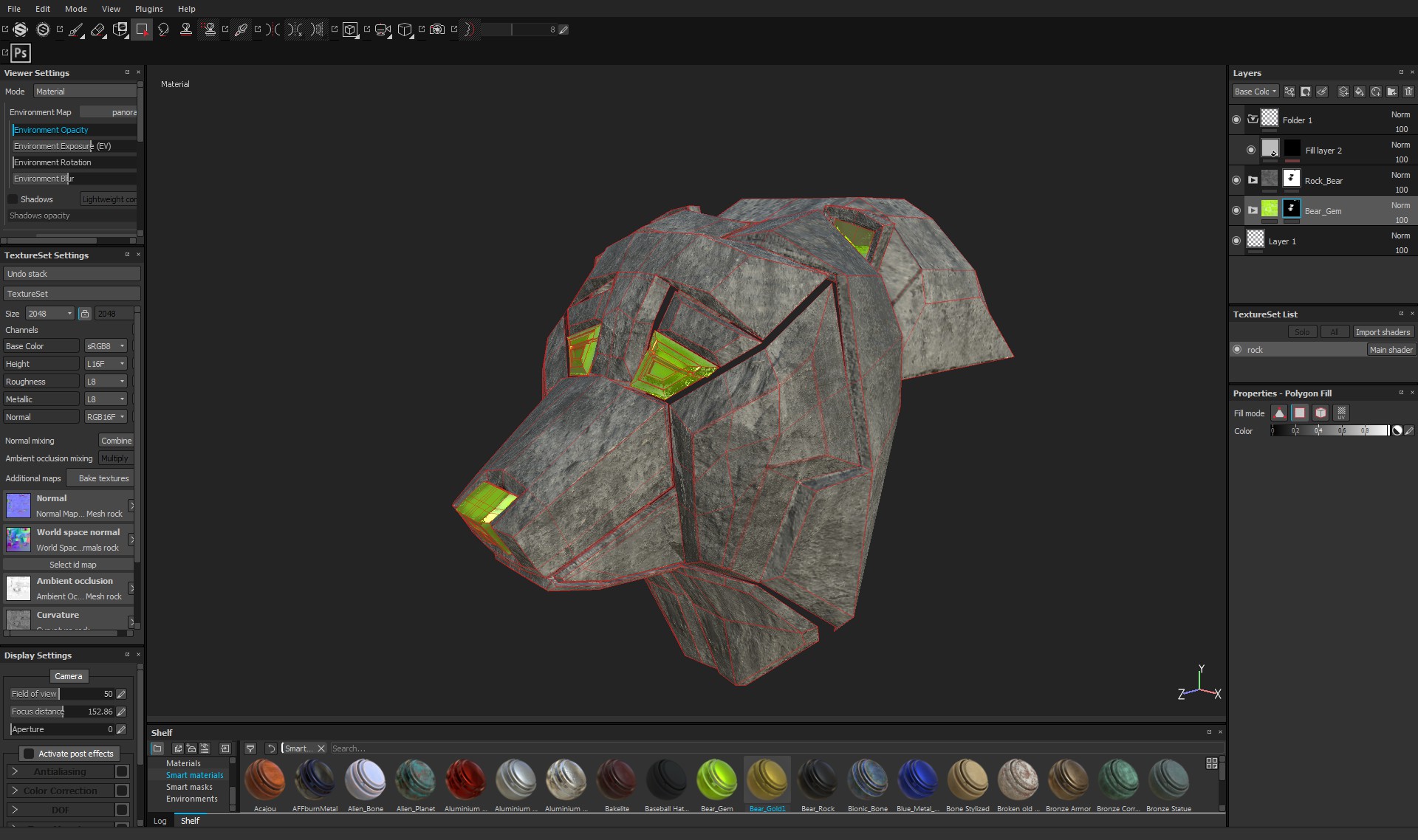This screenshot has width=1418, height=840.
Task: Select the Clone stamp tool
Action: (x=186, y=30)
